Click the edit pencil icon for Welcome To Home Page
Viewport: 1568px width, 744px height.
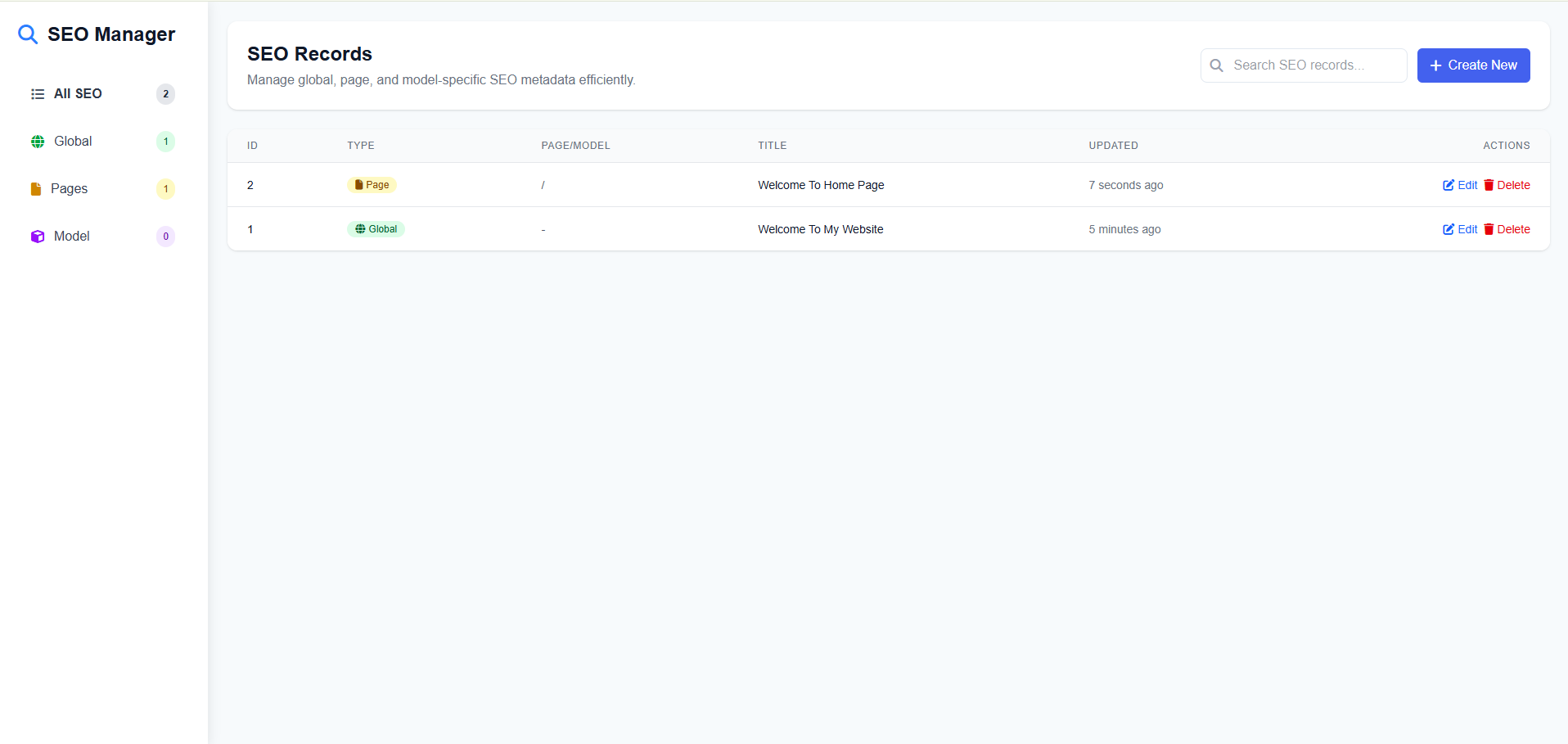click(x=1449, y=184)
